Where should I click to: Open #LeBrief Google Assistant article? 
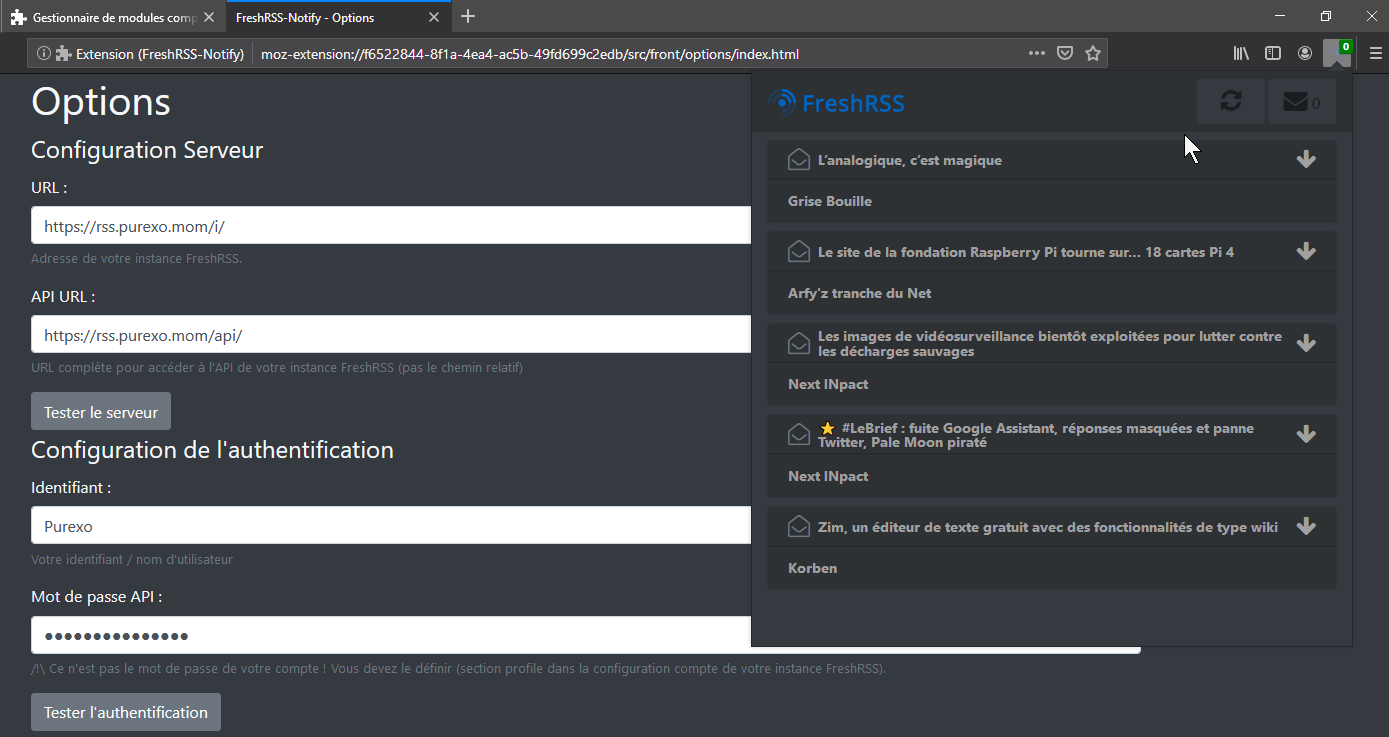[1036, 435]
